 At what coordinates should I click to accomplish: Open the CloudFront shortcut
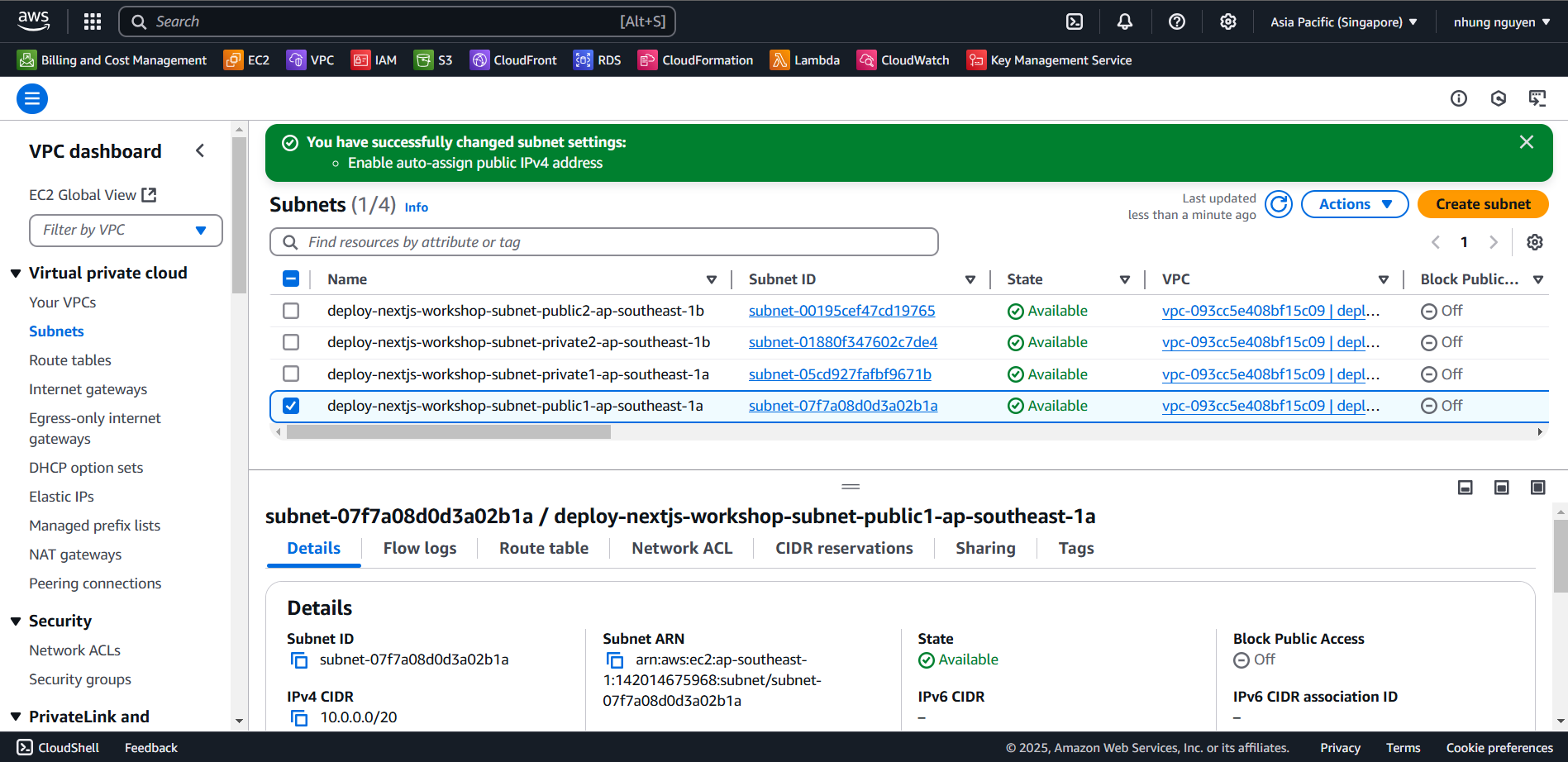(x=513, y=60)
